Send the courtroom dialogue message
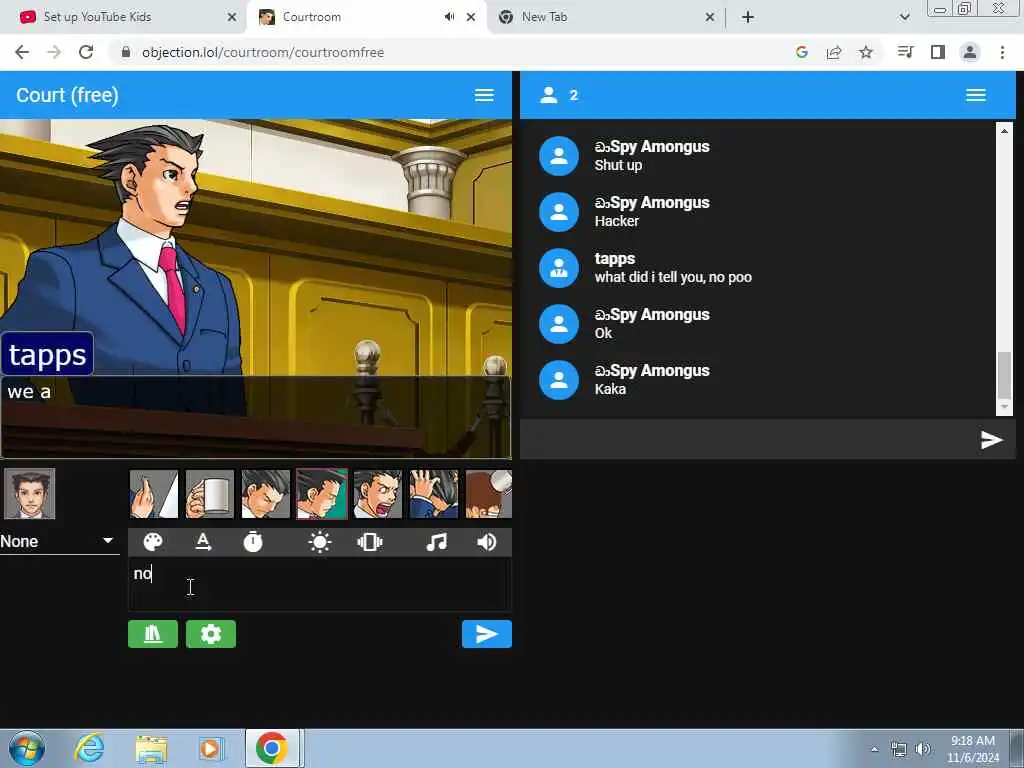 tap(487, 634)
